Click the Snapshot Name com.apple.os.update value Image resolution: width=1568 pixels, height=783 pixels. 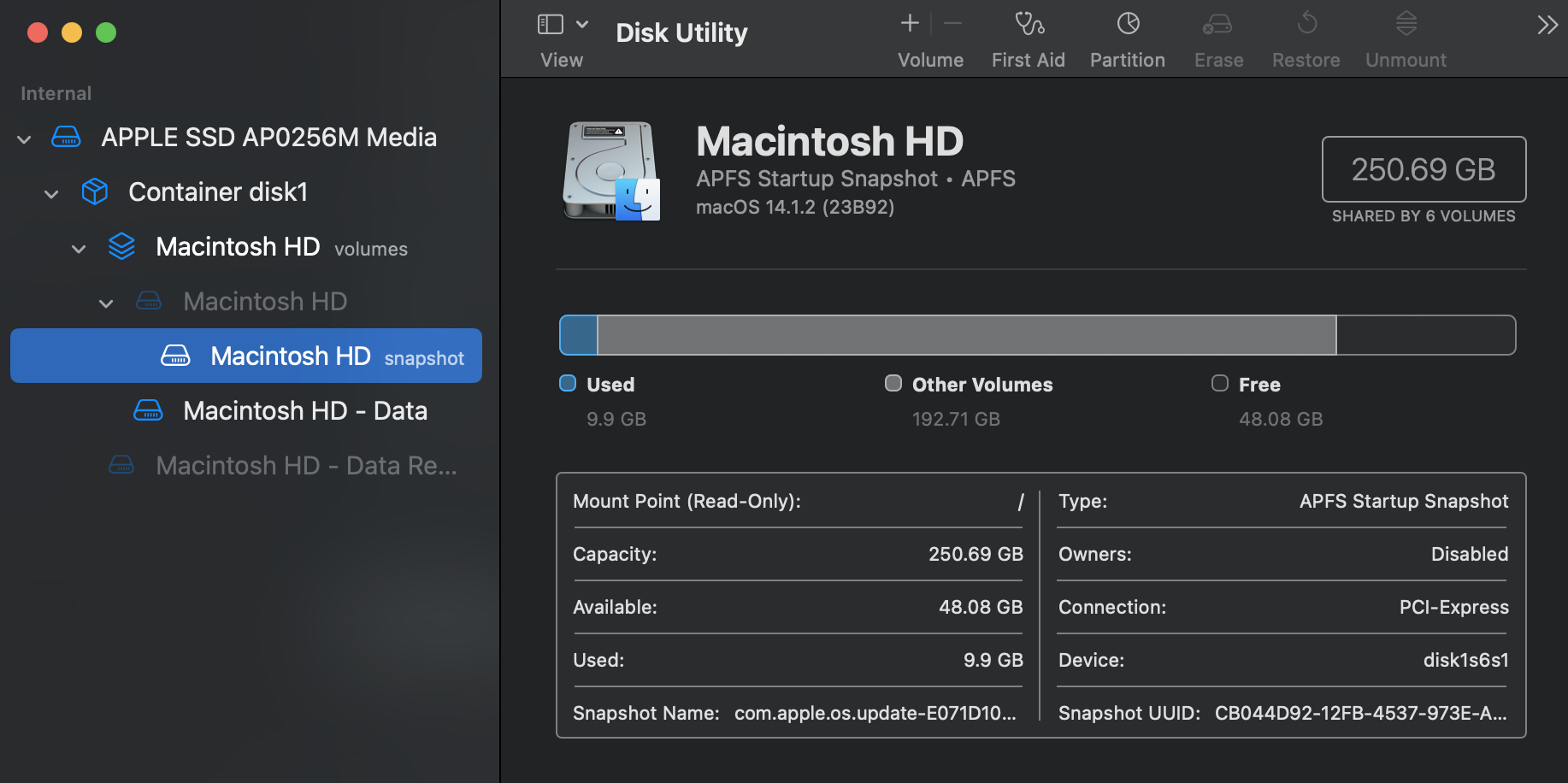pyautogui.click(x=875, y=713)
